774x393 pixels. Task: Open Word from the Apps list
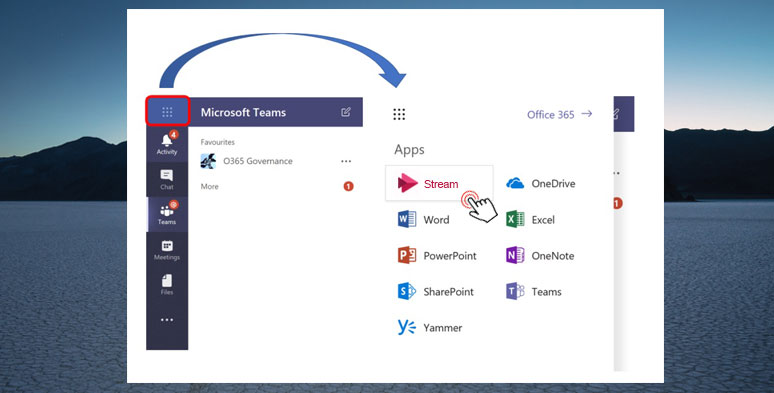click(x=407, y=219)
